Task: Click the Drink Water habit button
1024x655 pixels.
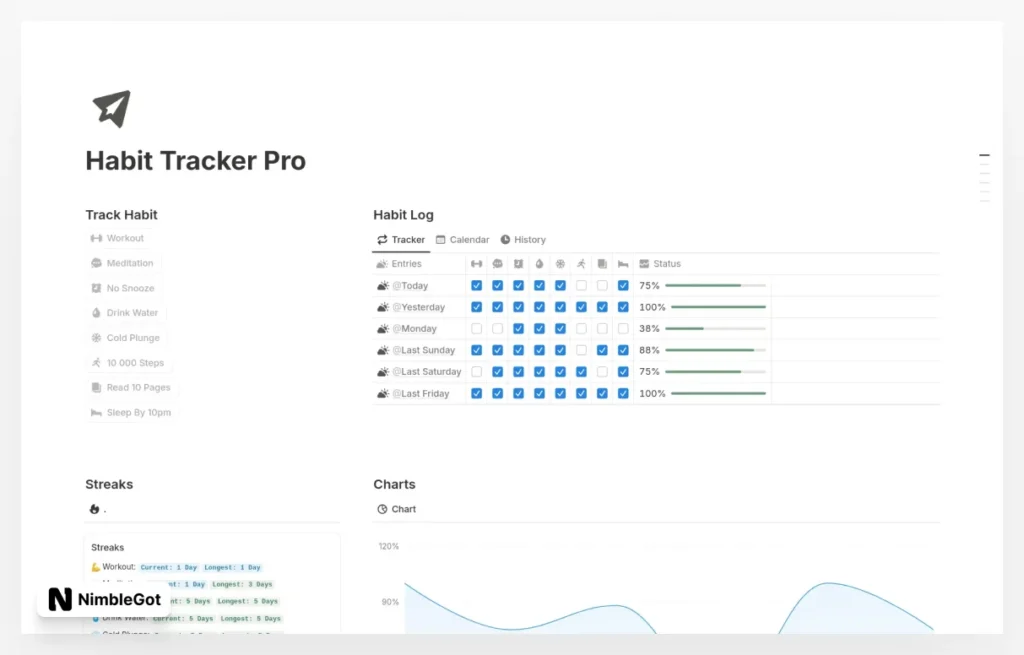Action: [125, 313]
